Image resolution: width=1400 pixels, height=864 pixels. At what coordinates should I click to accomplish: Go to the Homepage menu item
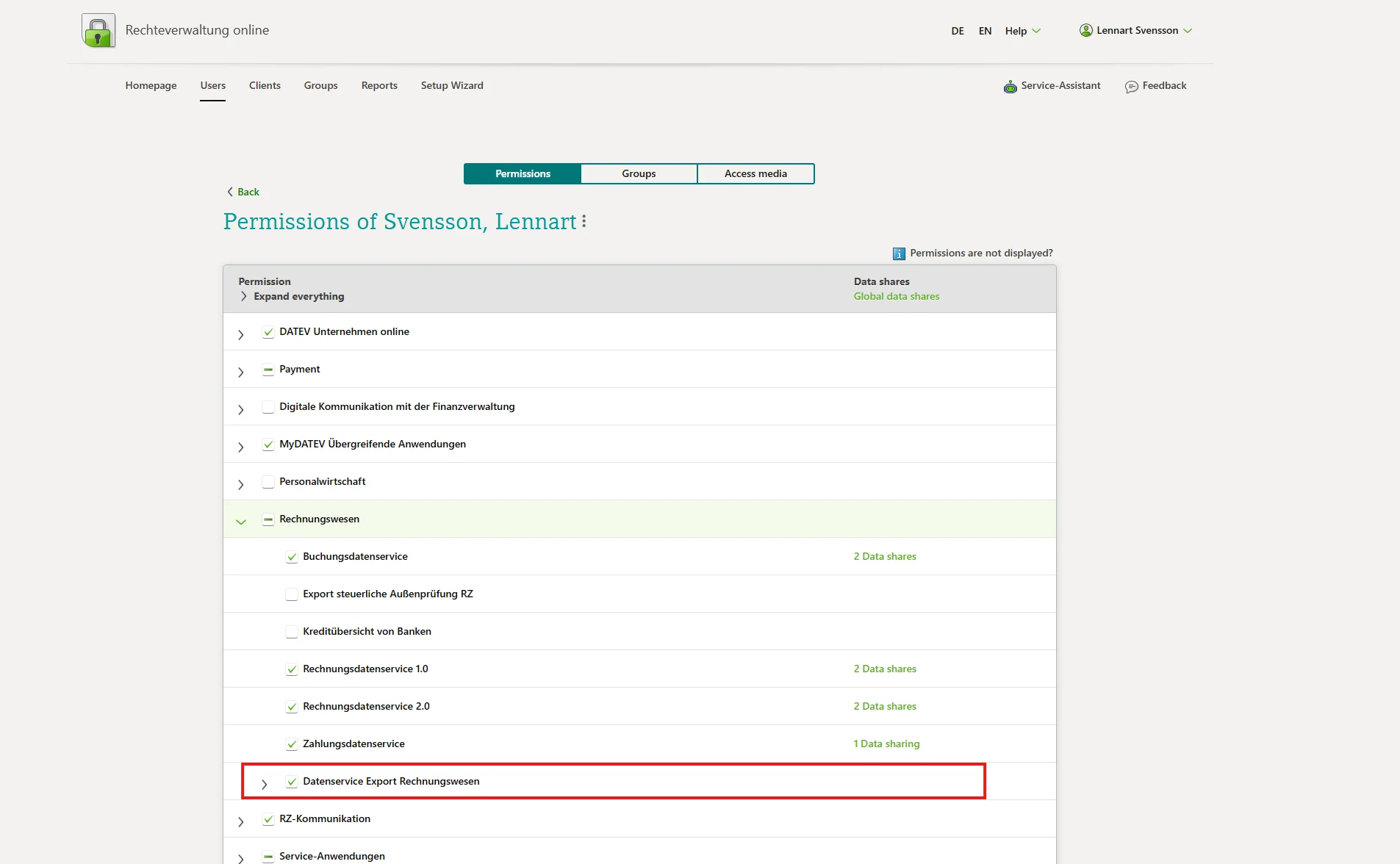(x=151, y=85)
